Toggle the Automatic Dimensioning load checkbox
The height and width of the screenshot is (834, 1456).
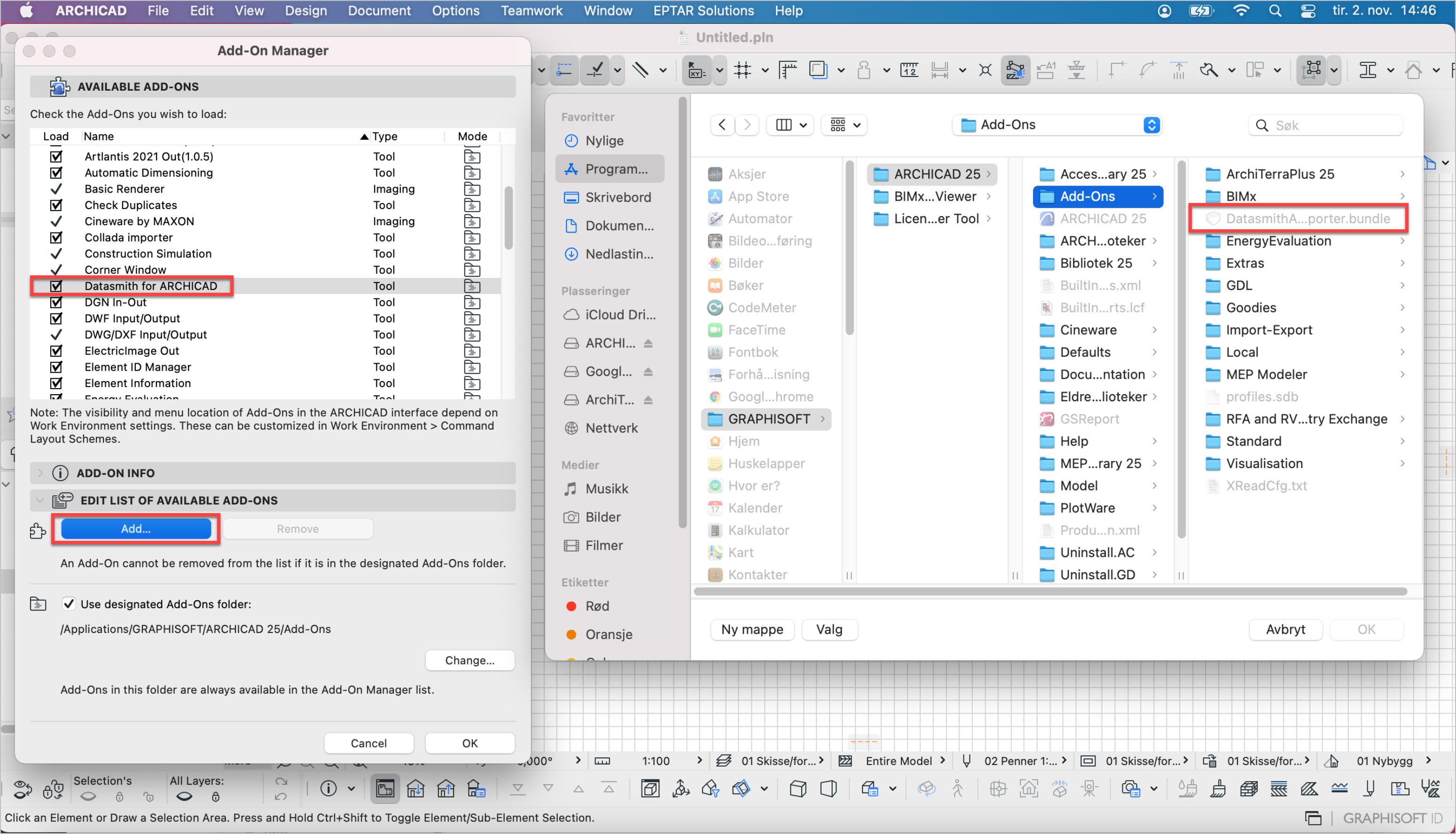(56, 172)
